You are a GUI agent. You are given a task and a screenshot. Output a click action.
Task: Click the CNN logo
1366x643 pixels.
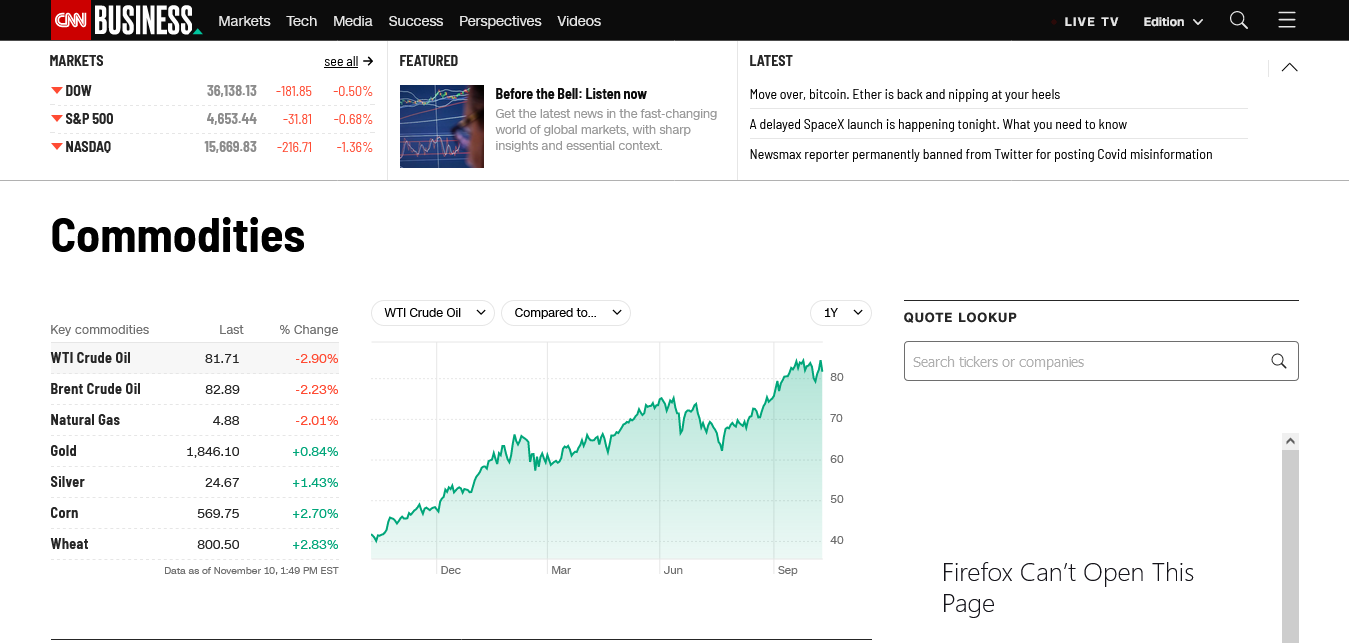coord(70,20)
